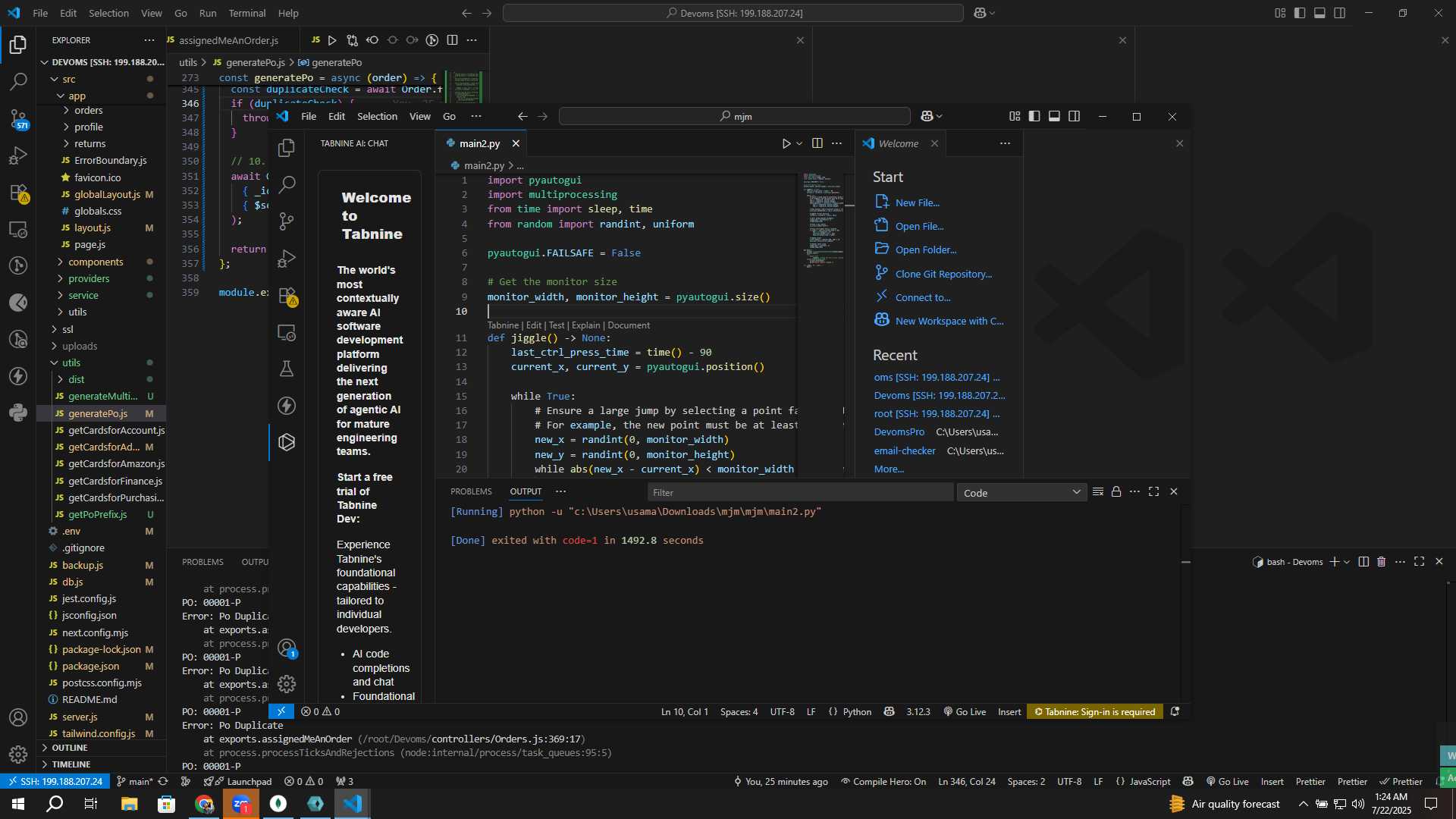Click New File... link on Welcome page
The height and width of the screenshot is (819, 1456).
pyautogui.click(x=917, y=202)
